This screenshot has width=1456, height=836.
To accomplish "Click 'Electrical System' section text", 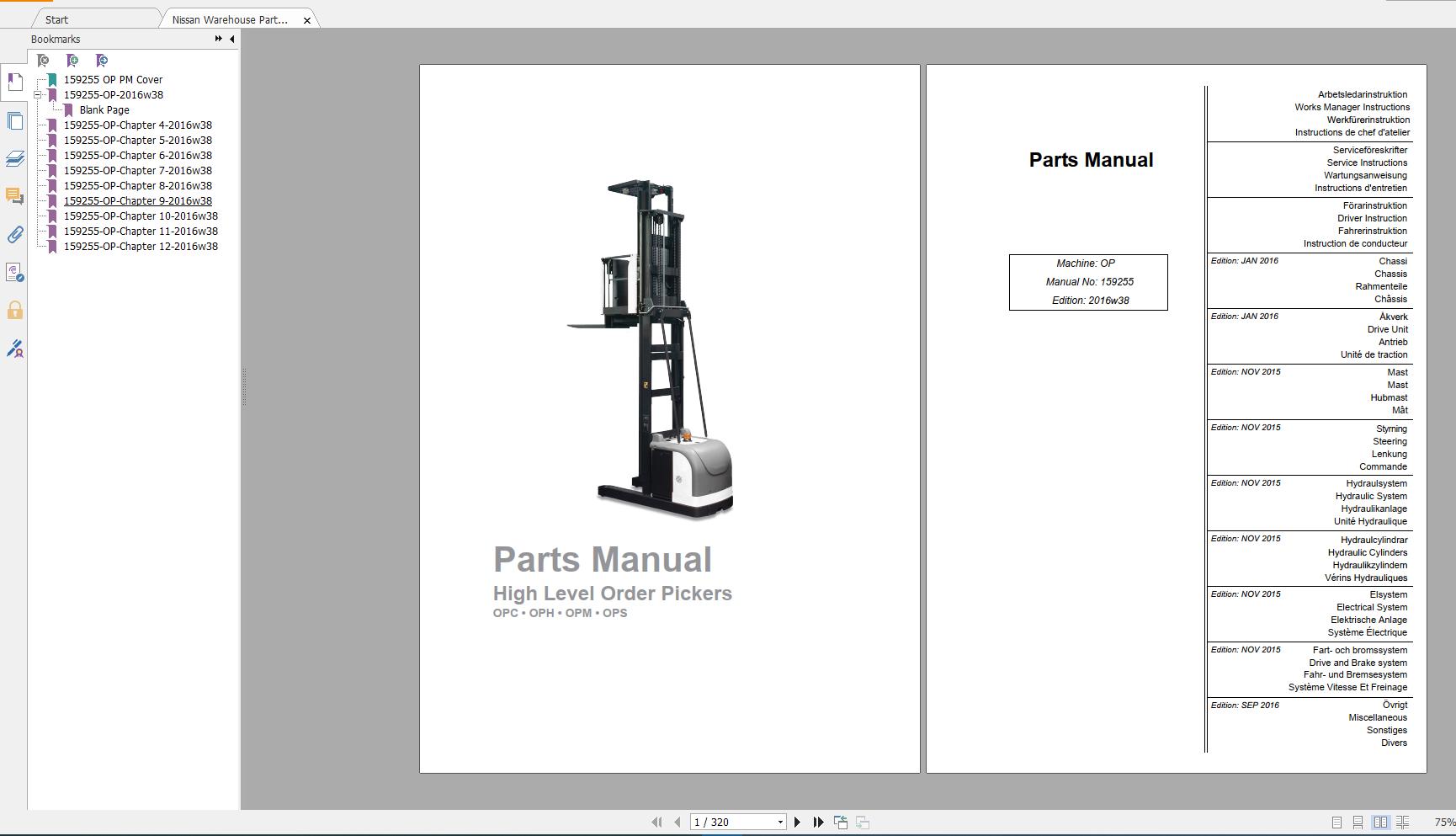I will [1372, 607].
